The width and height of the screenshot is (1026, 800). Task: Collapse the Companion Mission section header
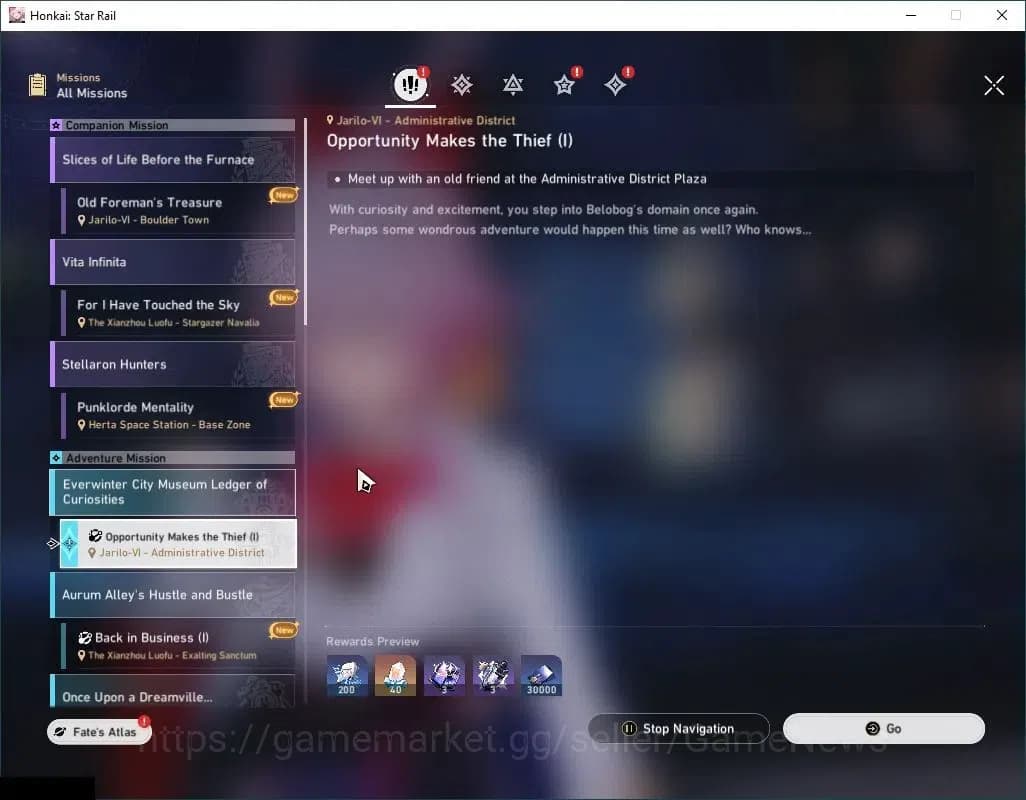click(172, 125)
